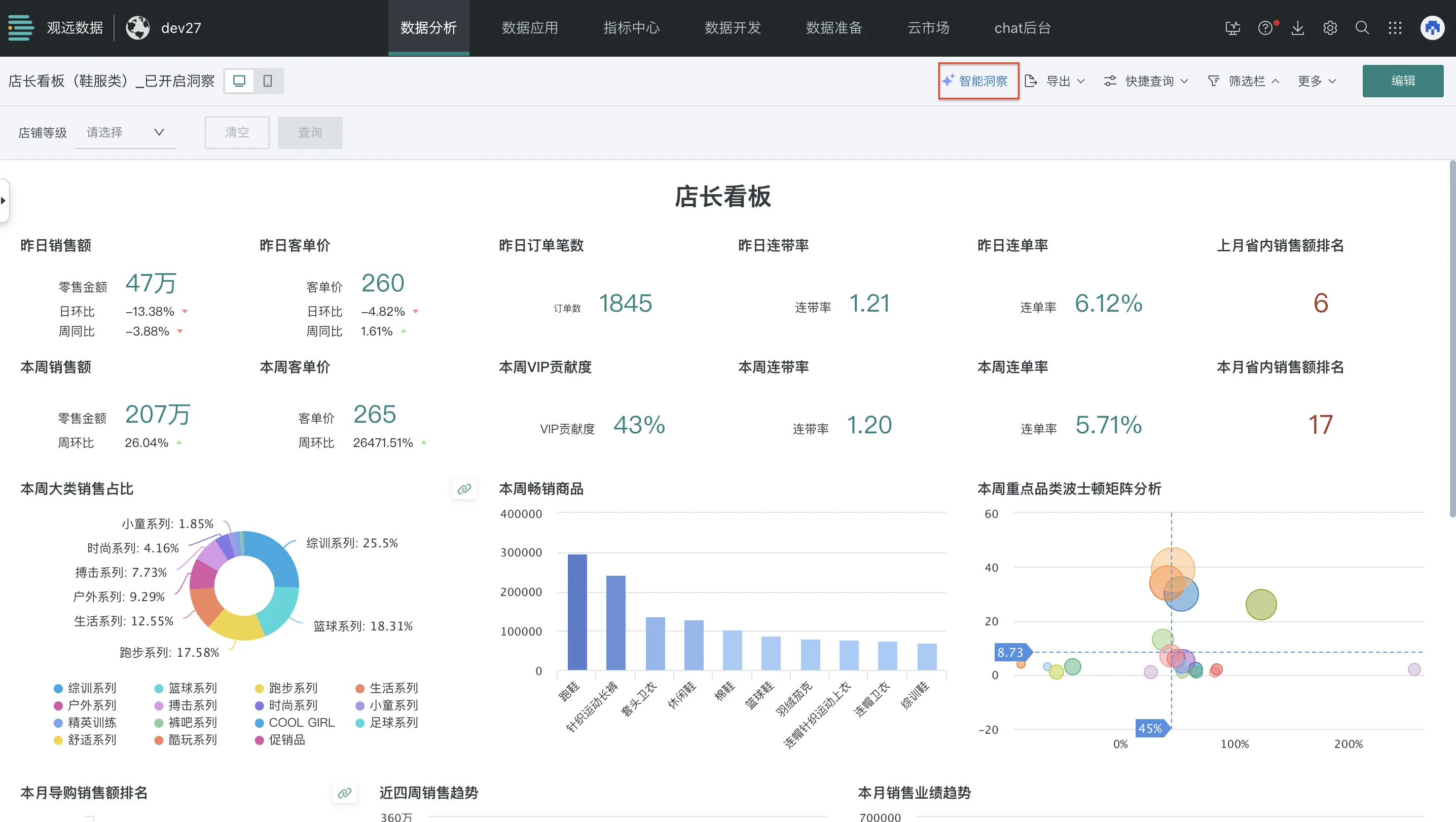Switch to mobile view mode
The height and width of the screenshot is (822, 1456).
(x=268, y=81)
